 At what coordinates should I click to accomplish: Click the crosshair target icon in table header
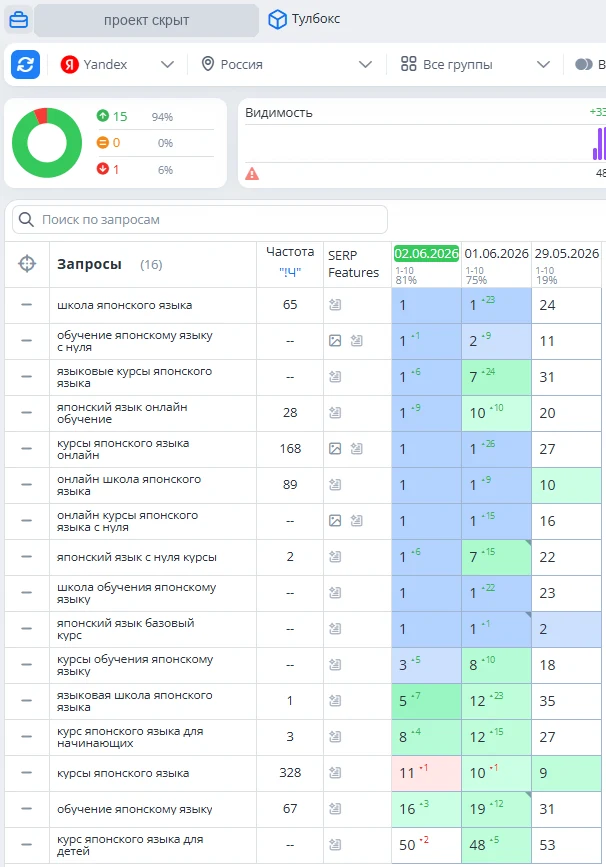(27, 264)
